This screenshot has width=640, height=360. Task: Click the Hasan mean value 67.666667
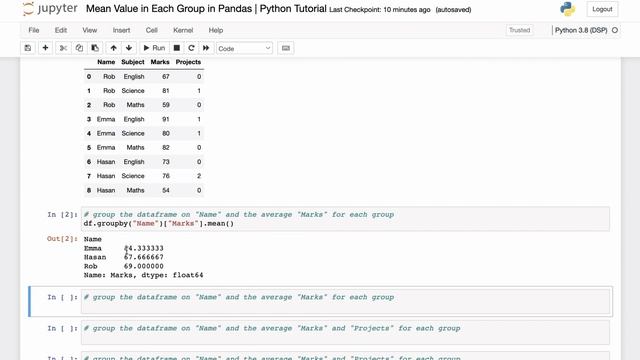[x=144, y=257]
